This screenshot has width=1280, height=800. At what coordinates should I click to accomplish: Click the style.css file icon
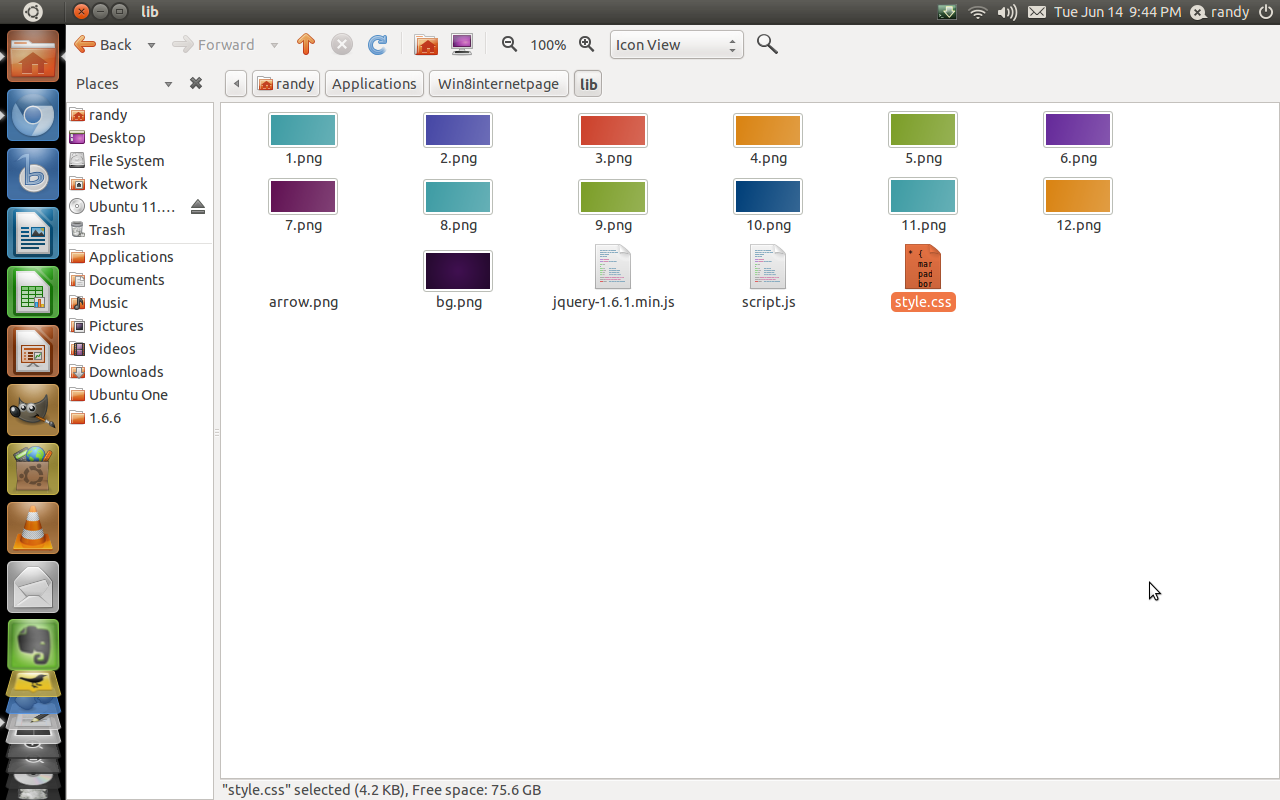(923, 267)
